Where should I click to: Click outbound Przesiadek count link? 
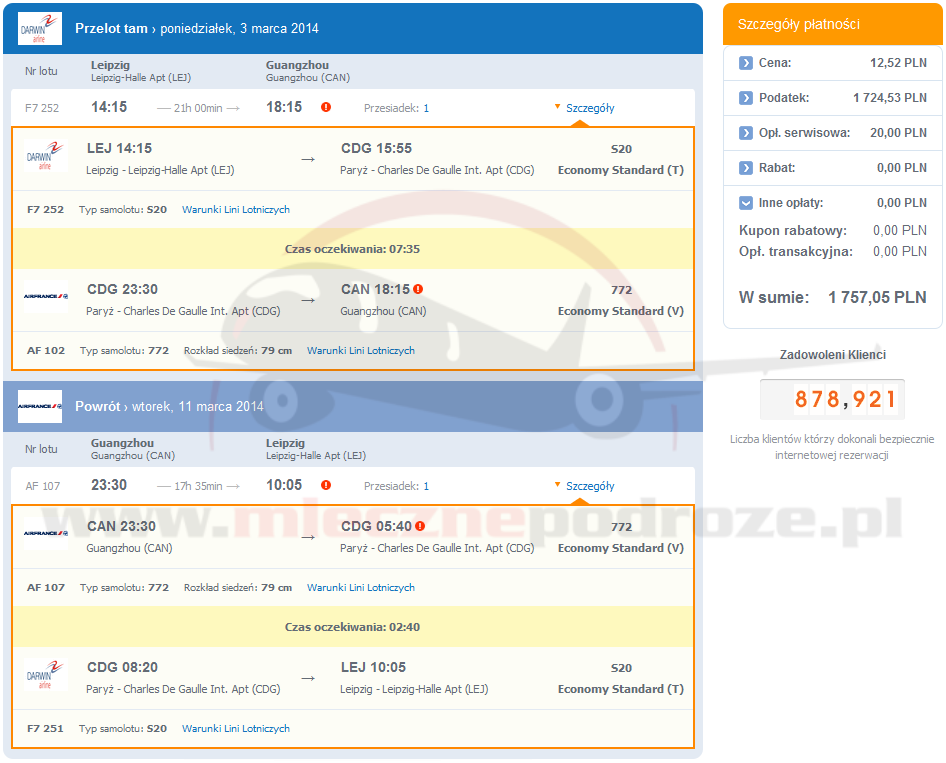[426, 108]
